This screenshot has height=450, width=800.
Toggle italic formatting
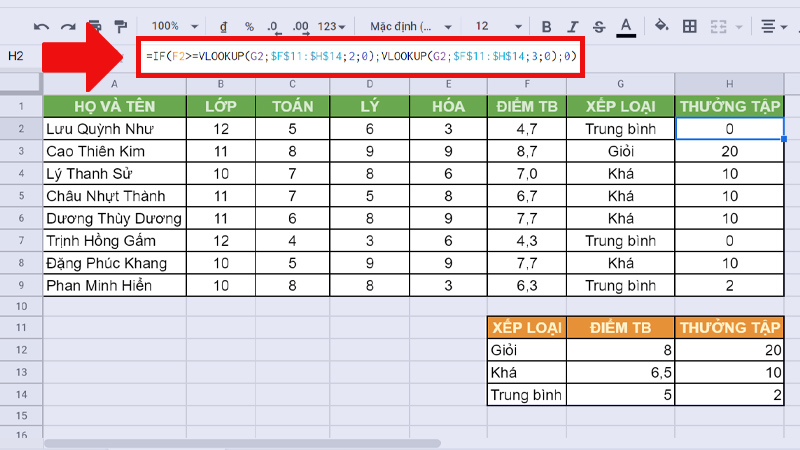572,25
